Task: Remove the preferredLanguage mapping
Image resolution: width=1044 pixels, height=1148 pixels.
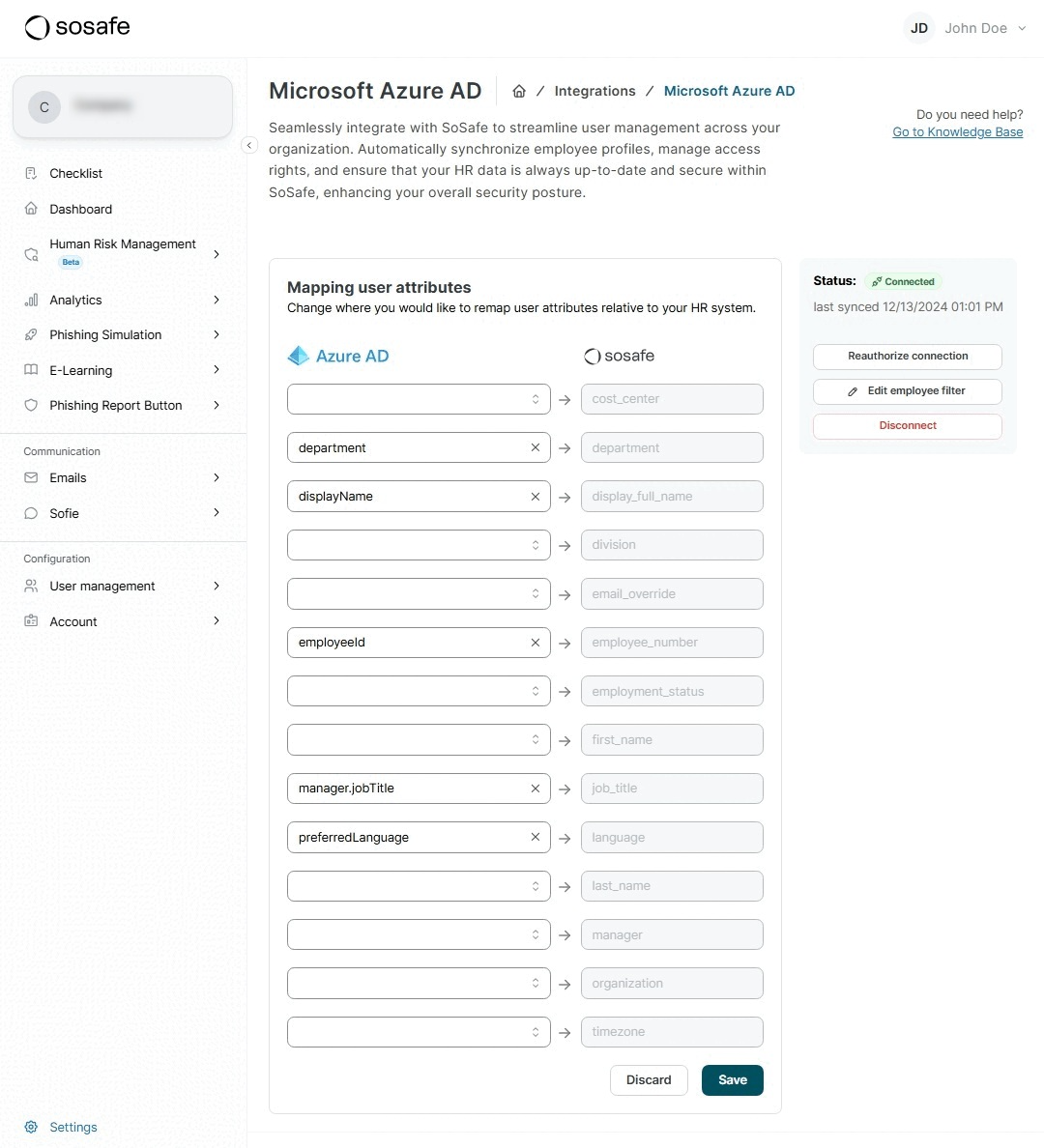Action: (536, 837)
